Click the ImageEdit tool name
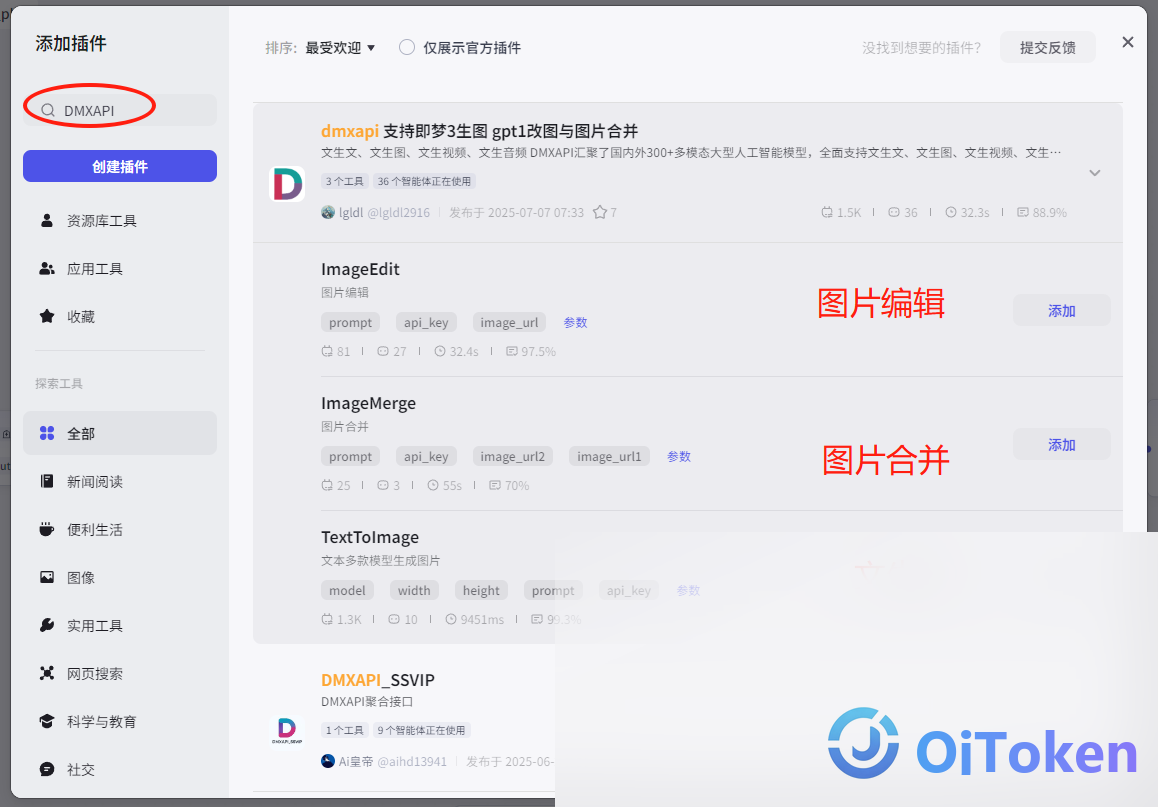 (x=360, y=269)
